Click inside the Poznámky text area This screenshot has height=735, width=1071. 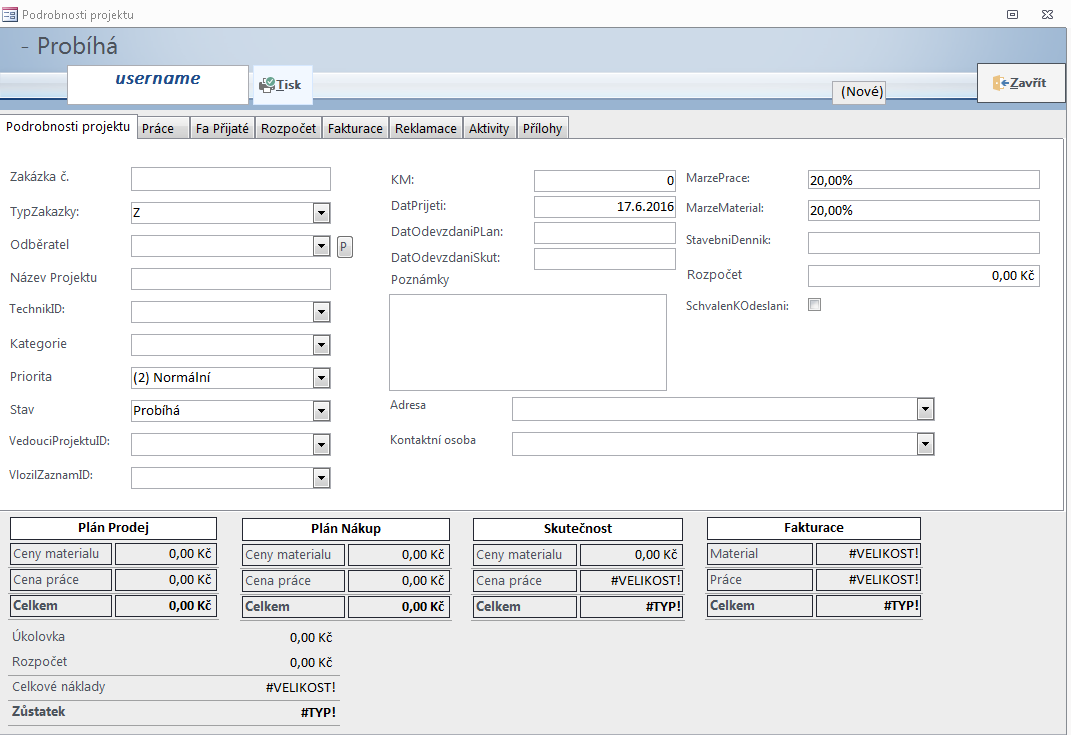pyautogui.click(x=527, y=342)
